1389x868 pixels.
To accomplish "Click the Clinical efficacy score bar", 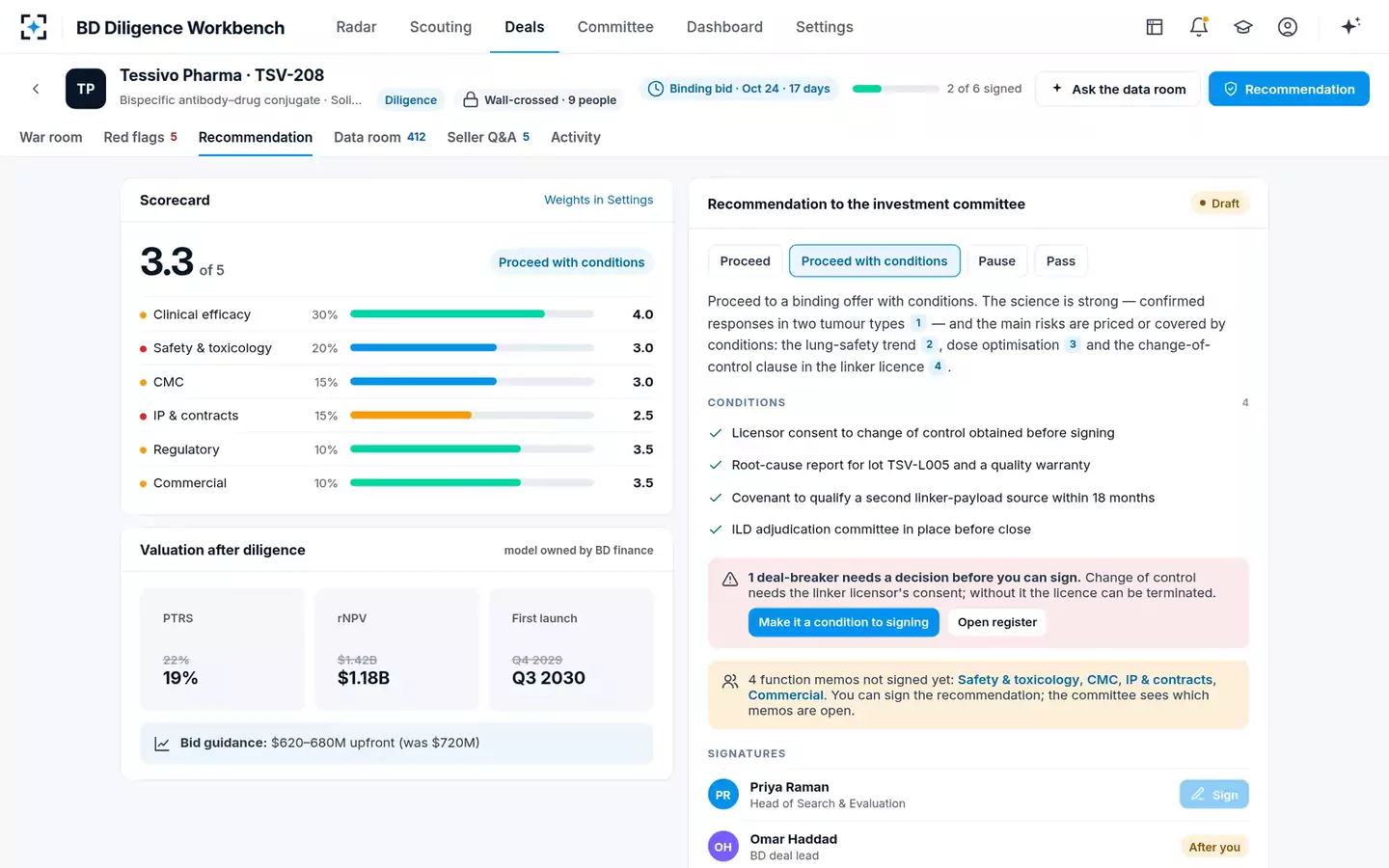I will click(472, 314).
